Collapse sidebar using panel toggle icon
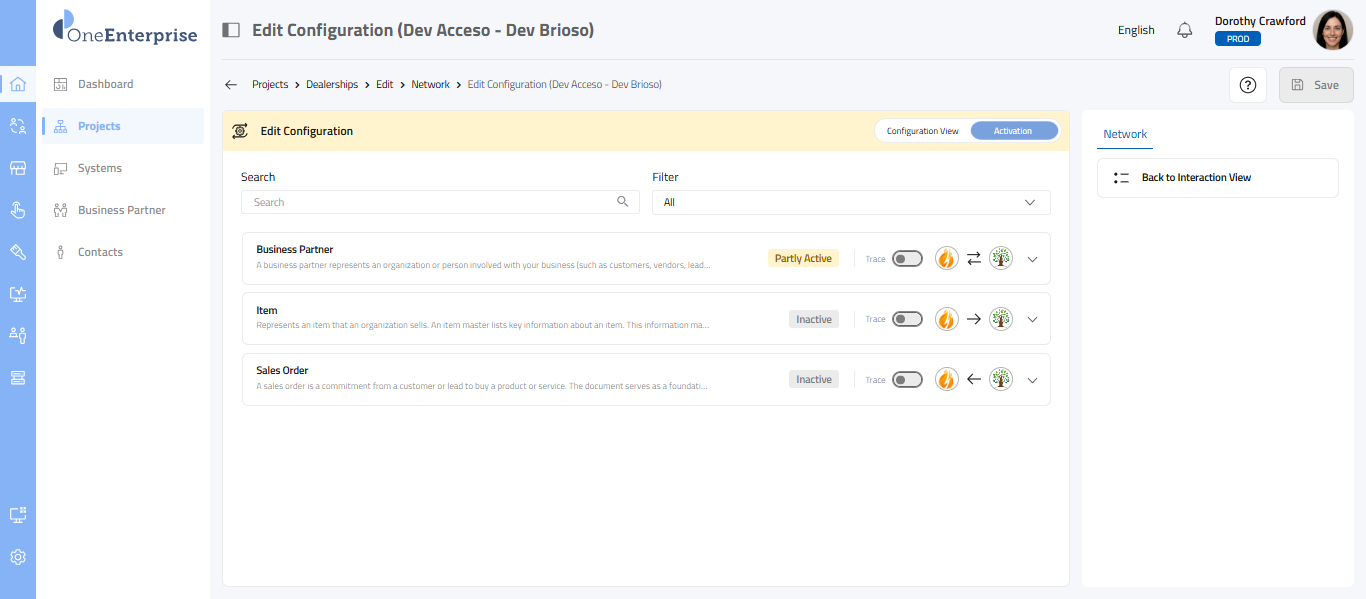The width and height of the screenshot is (1366, 599). (x=231, y=30)
